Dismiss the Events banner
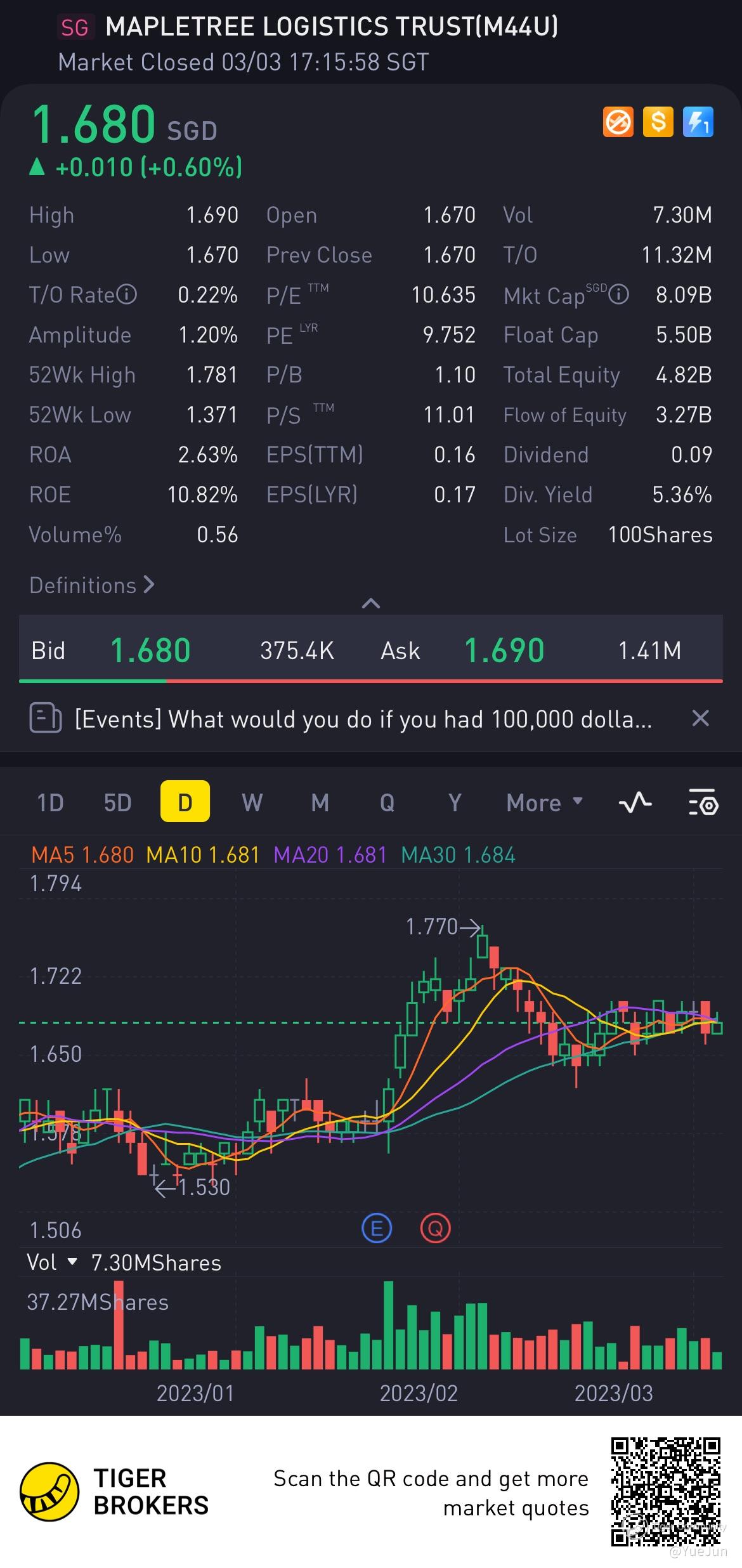Screen dimensions: 742x1568 (x=700, y=719)
